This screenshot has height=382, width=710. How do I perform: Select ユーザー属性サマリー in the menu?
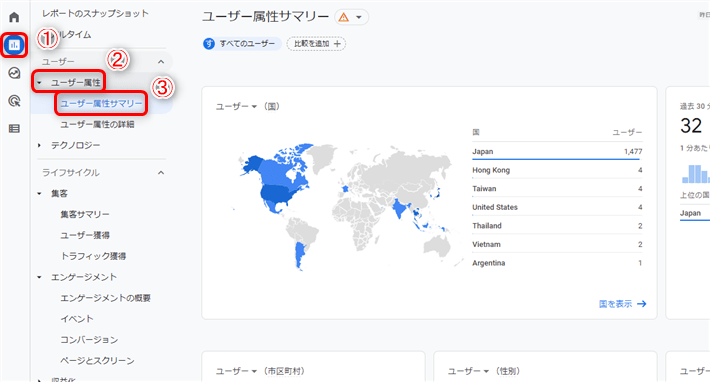[x=101, y=103]
